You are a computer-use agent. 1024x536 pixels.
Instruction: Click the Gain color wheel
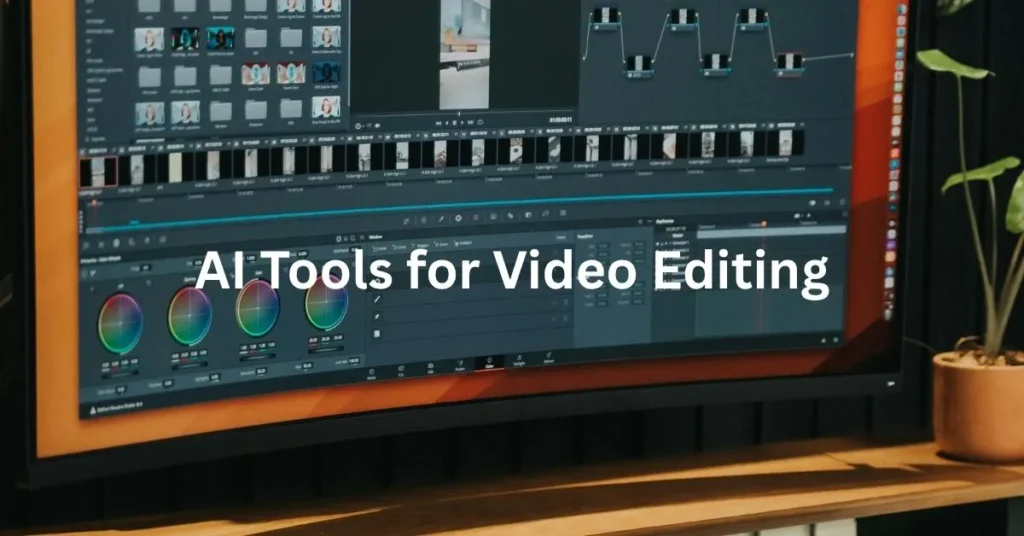click(x=258, y=307)
